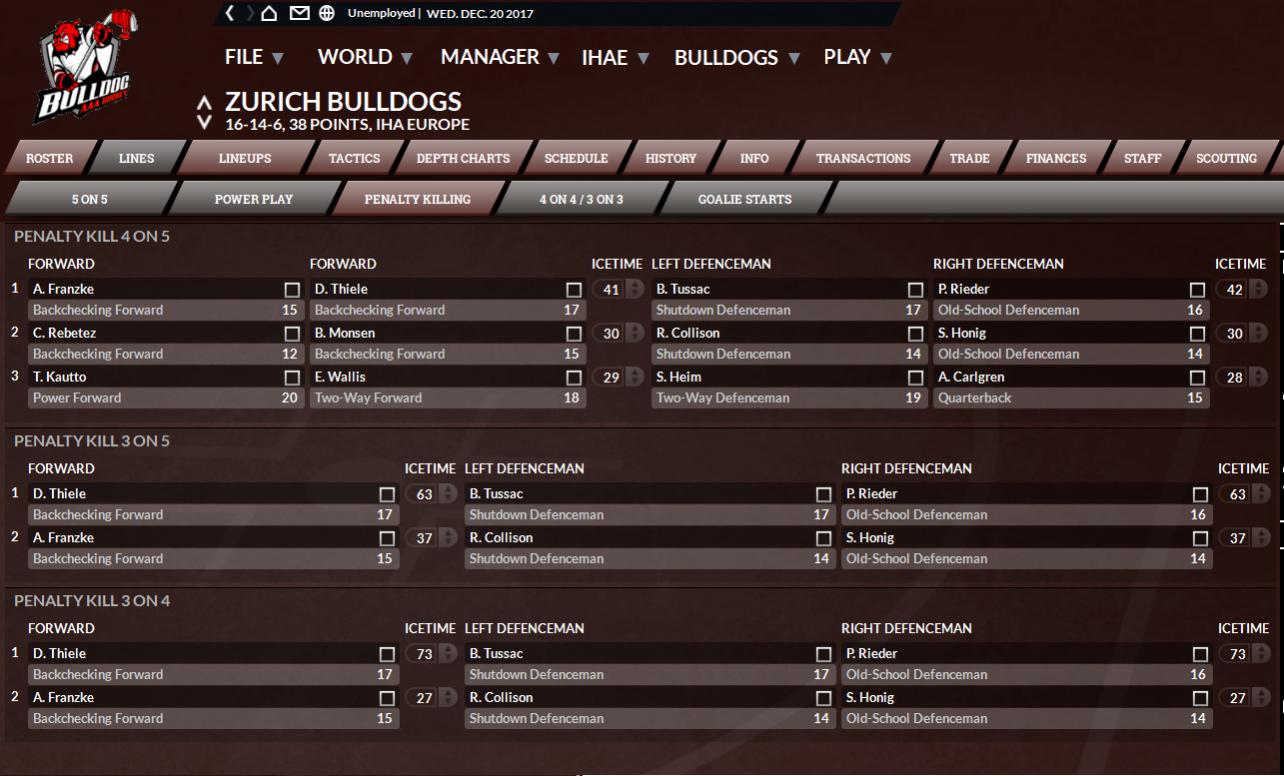
Task: Click E. Wallis's Two-Way Forward role
Action: [368, 398]
